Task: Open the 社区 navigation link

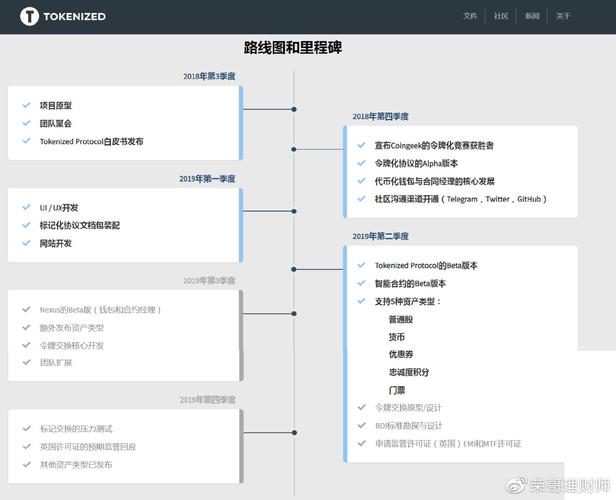Action: coord(501,16)
